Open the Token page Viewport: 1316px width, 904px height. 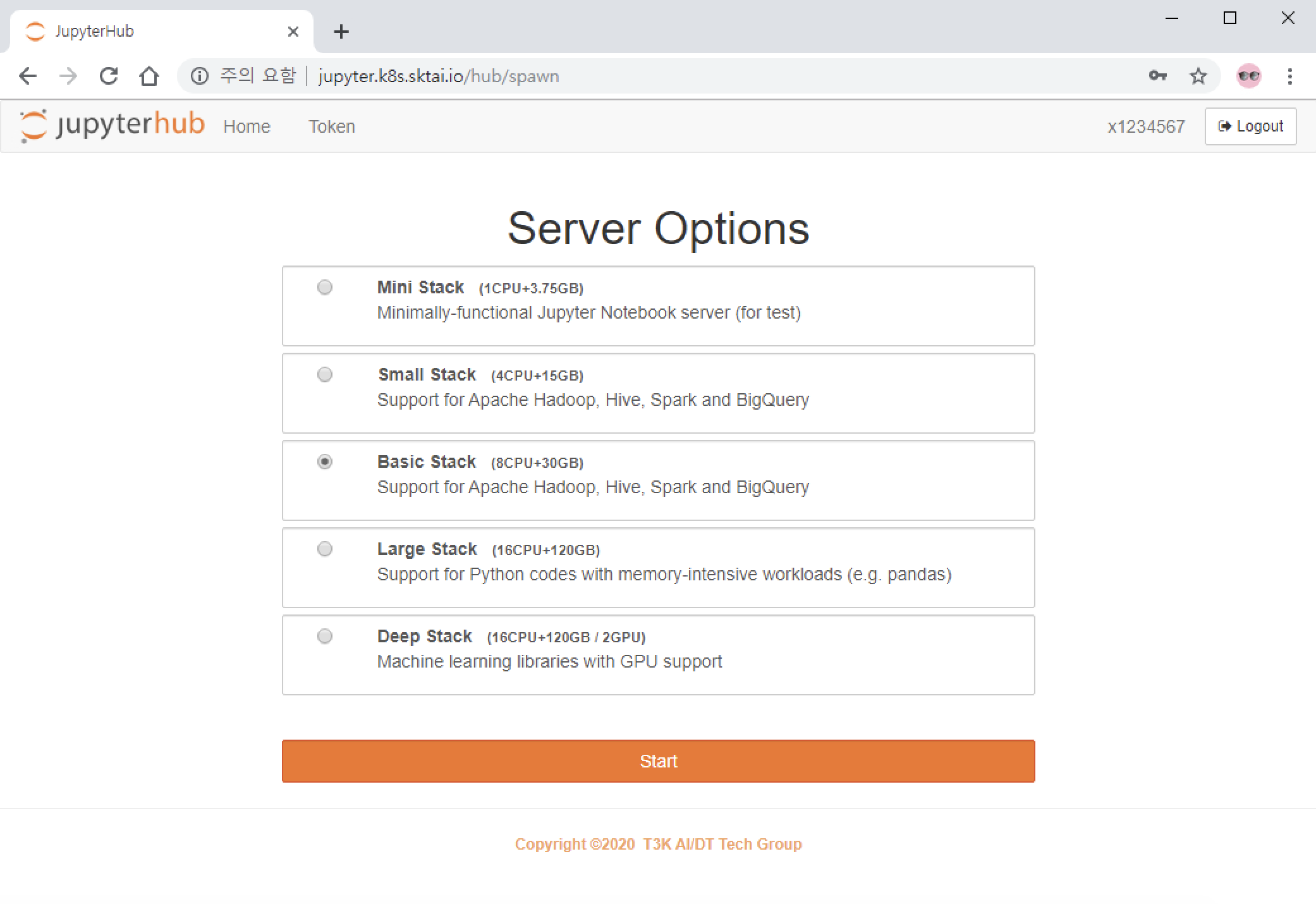(332, 126)
